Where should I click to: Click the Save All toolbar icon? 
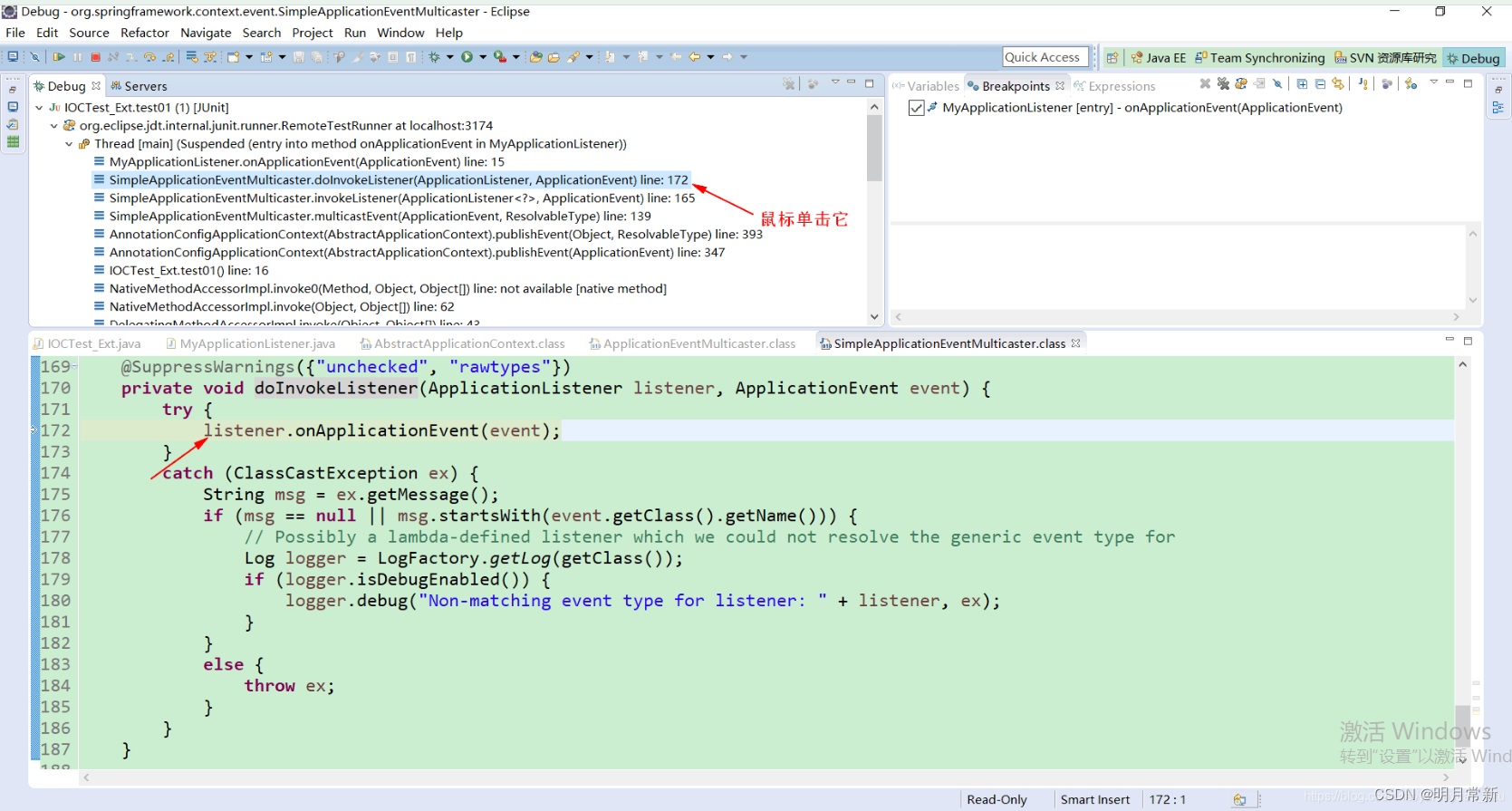click(316, 57)
